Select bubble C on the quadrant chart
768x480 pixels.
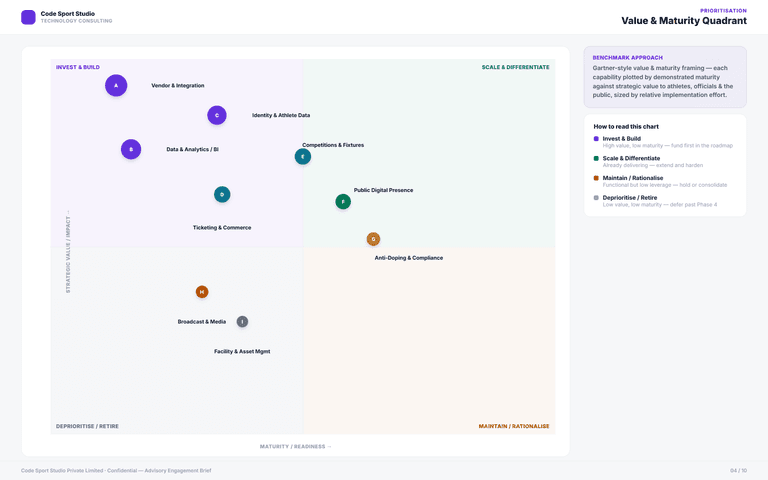tap(217, 116)
